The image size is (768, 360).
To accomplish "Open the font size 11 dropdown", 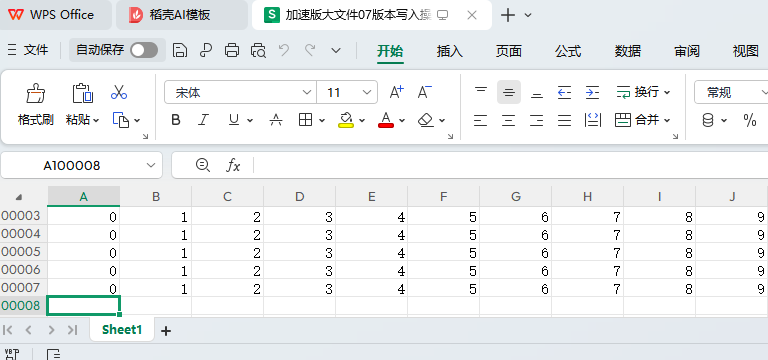I will point(366,93).
